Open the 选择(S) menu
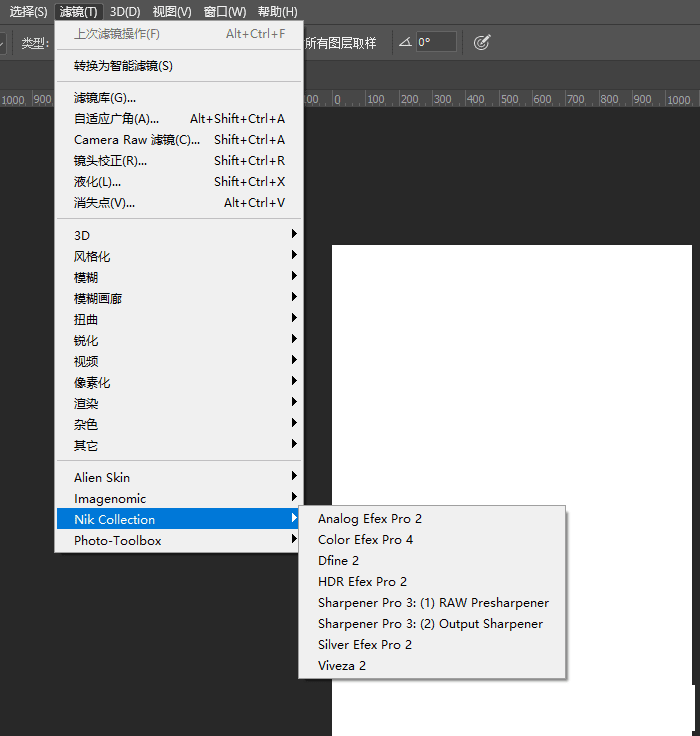This screenshot has height=736, width=700. [28, 11]
